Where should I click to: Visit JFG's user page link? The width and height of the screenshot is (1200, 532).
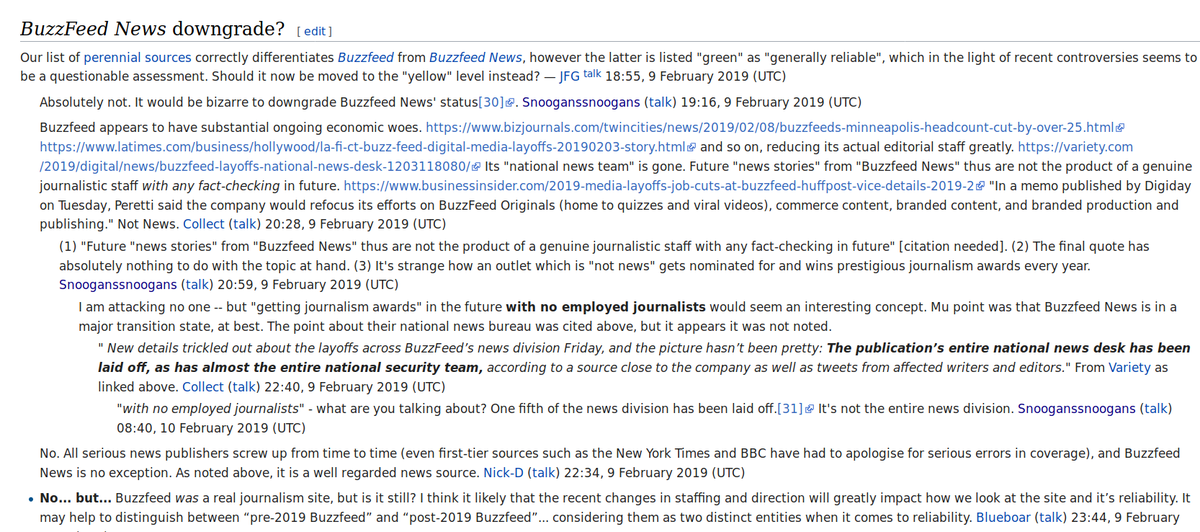[x=568, y=76]
